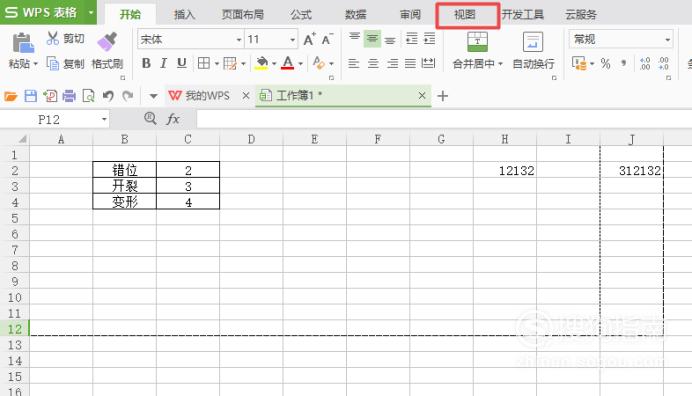Expand the fill color dropdown arrow

[x=274, y=64]
